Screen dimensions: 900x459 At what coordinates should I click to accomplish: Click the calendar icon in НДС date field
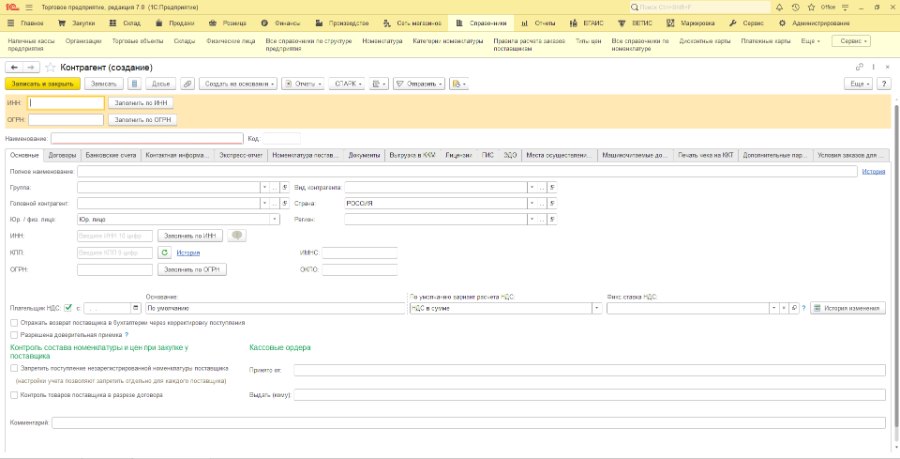135,309
